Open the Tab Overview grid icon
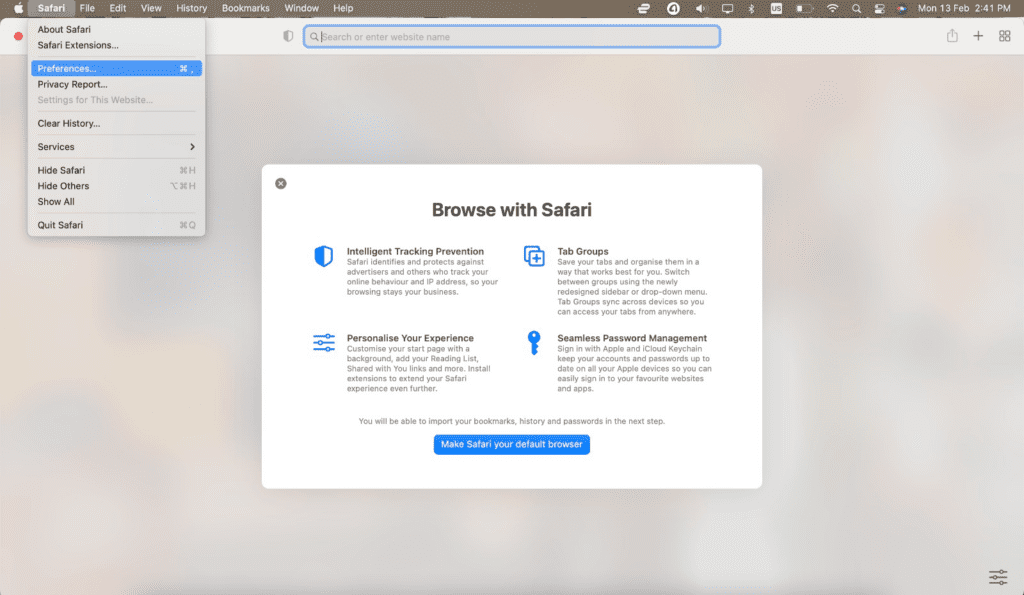This screenshot has height=595, width=1024. pos(1004,35)
